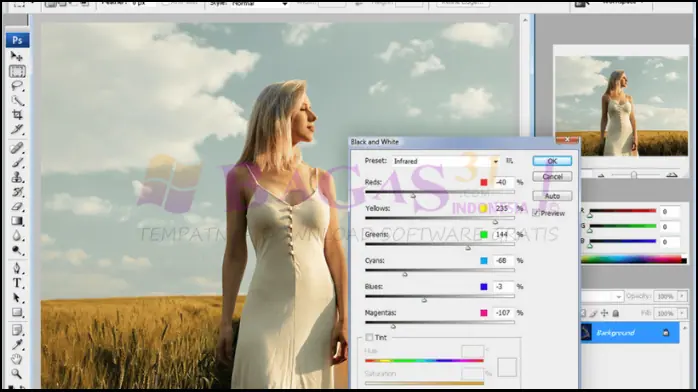
Task: Click the blue B color slider
Action: point(623,241)
